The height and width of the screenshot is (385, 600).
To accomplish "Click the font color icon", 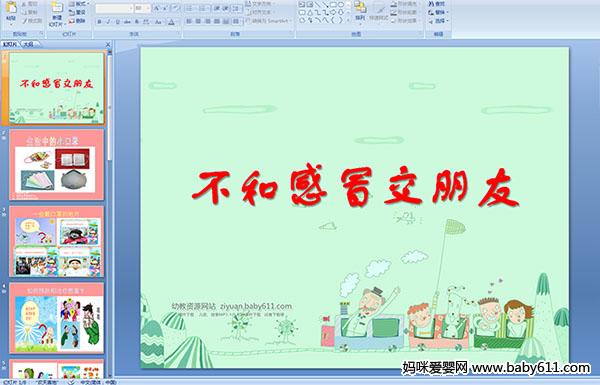I will click(171, 22).
